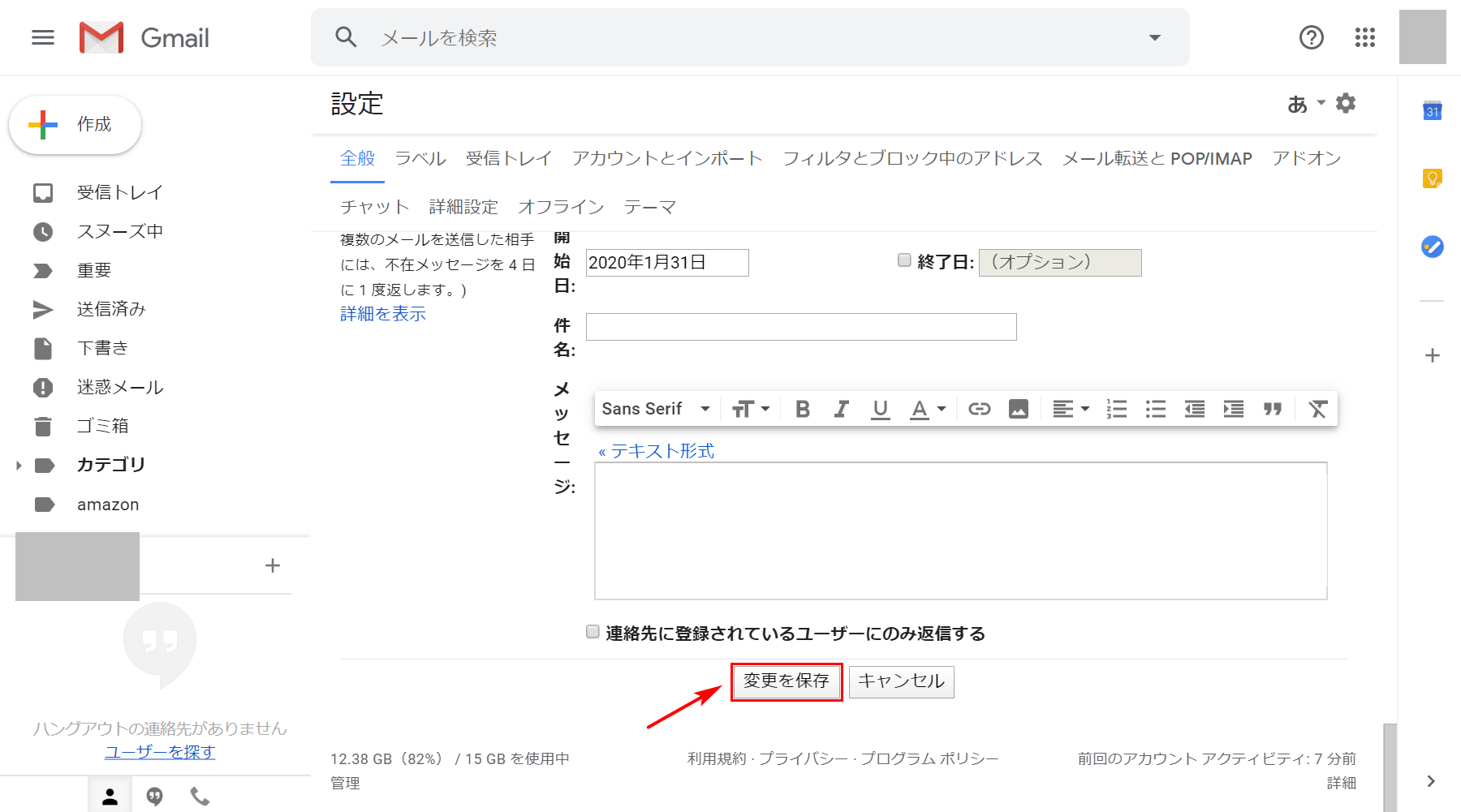Create a numbered list
Screen dimensions: 1461x812
pyautogui.click(x=1116, y=408)
